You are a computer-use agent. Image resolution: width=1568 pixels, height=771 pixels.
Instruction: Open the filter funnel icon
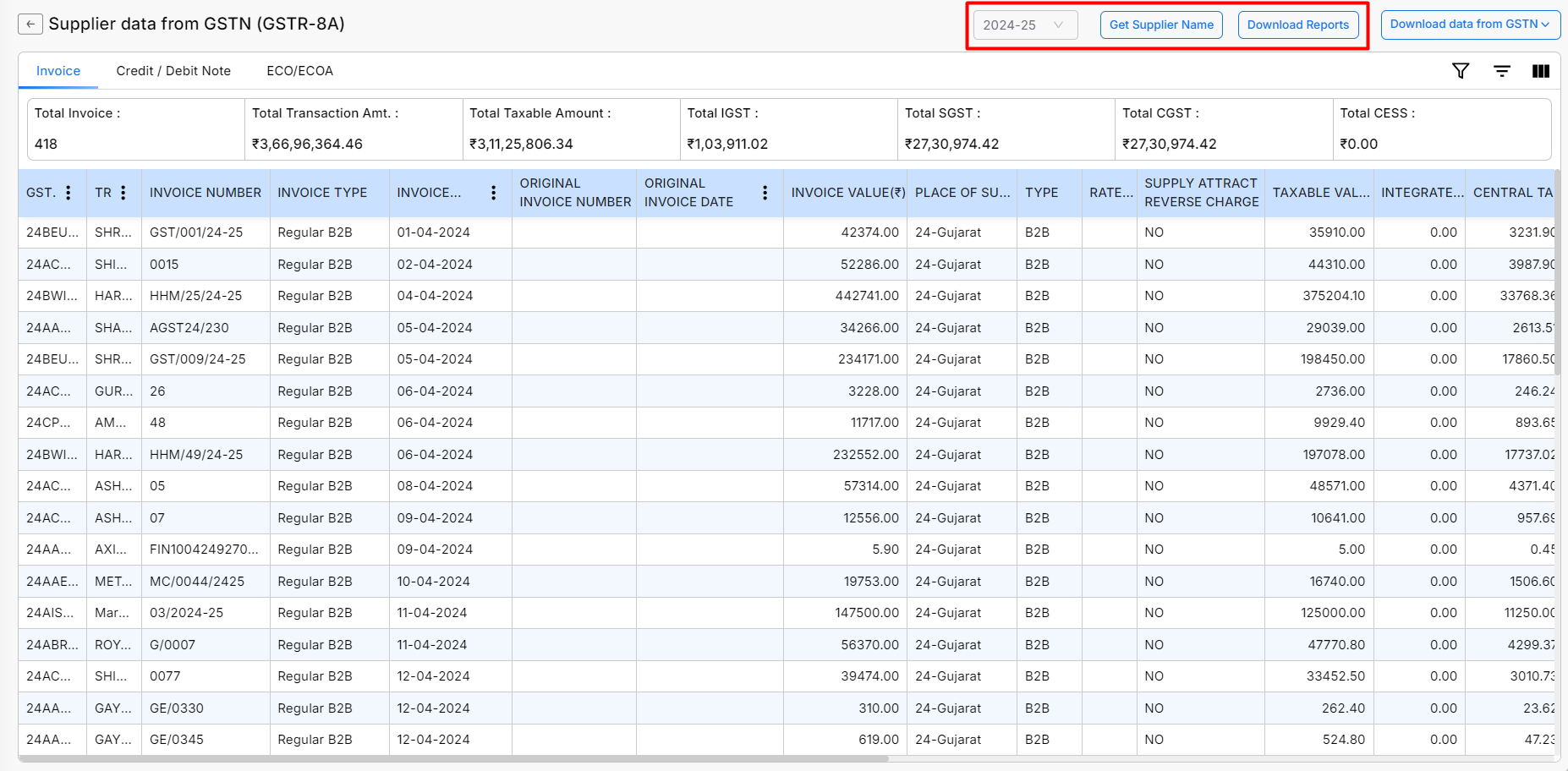[x=1460, y=71]
